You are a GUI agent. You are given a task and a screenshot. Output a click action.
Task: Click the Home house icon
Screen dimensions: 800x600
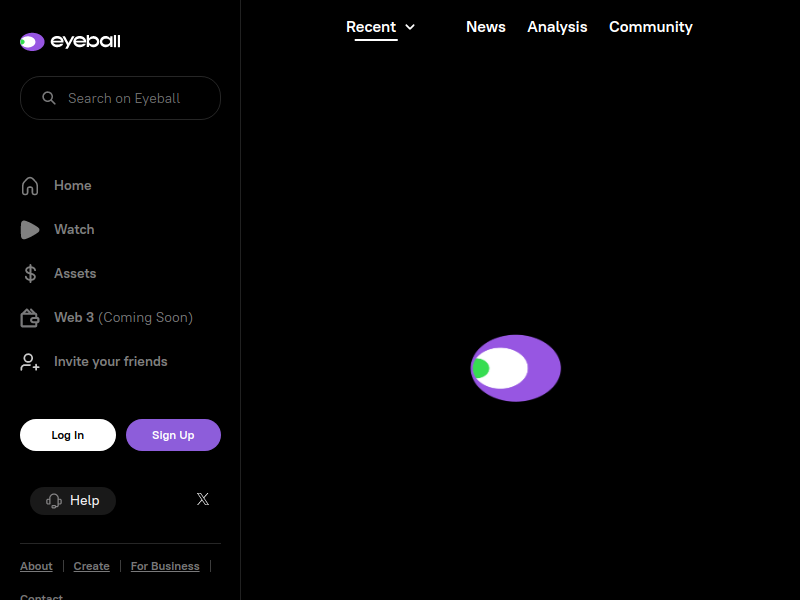pyautogui.click(x=30, y=186)
